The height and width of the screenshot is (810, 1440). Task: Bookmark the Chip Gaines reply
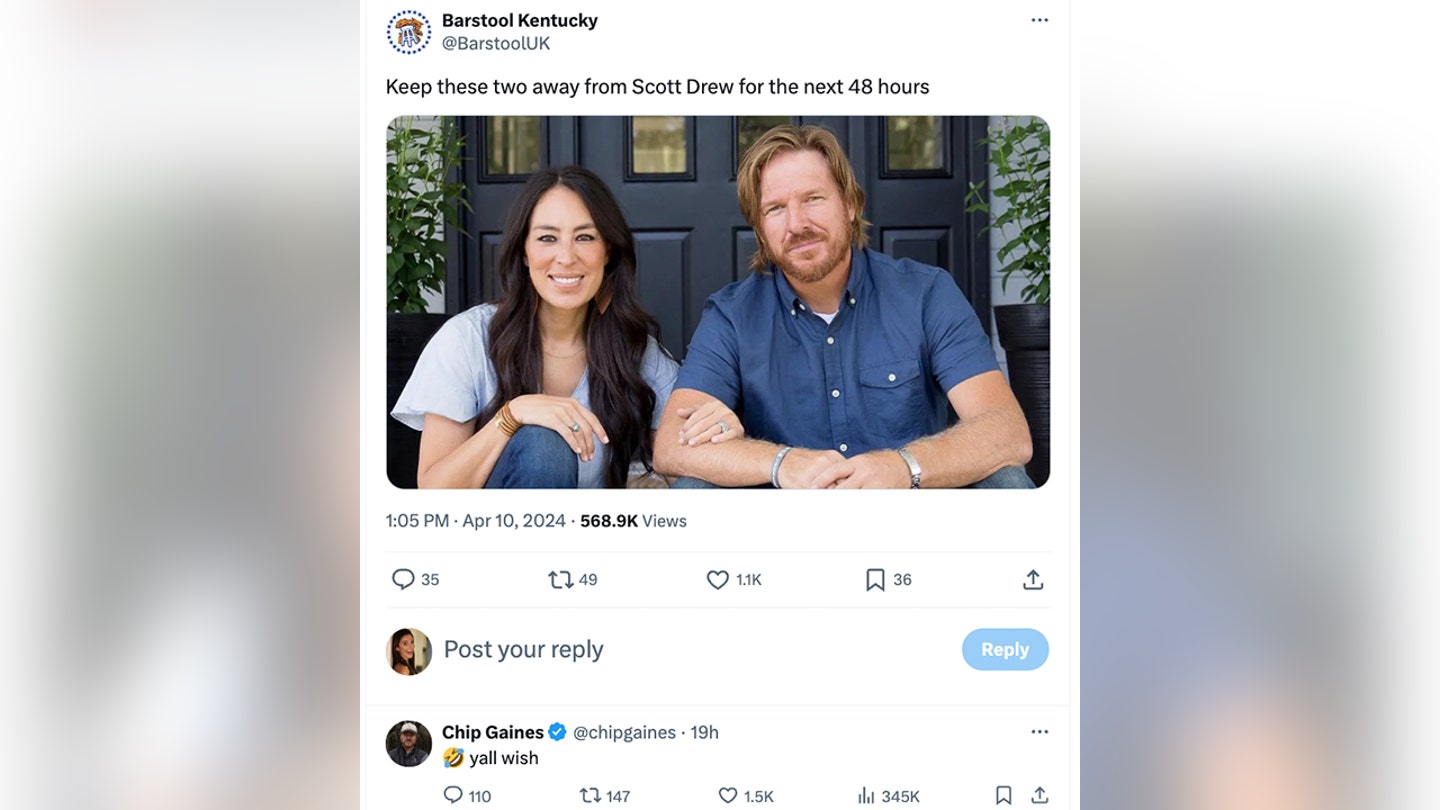pos(1003,796)
